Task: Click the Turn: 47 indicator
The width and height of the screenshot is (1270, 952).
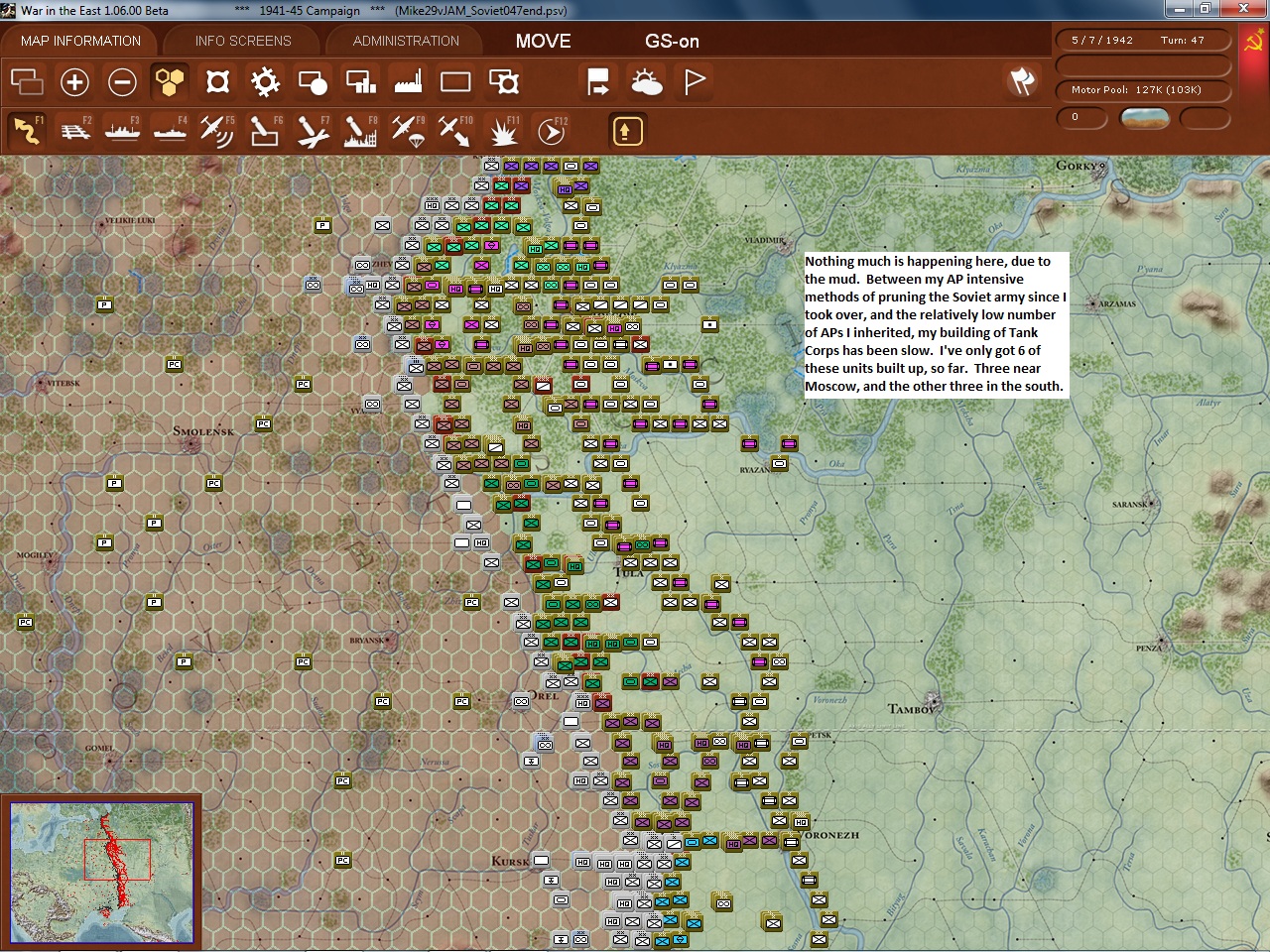Action: pos(1183,41)
